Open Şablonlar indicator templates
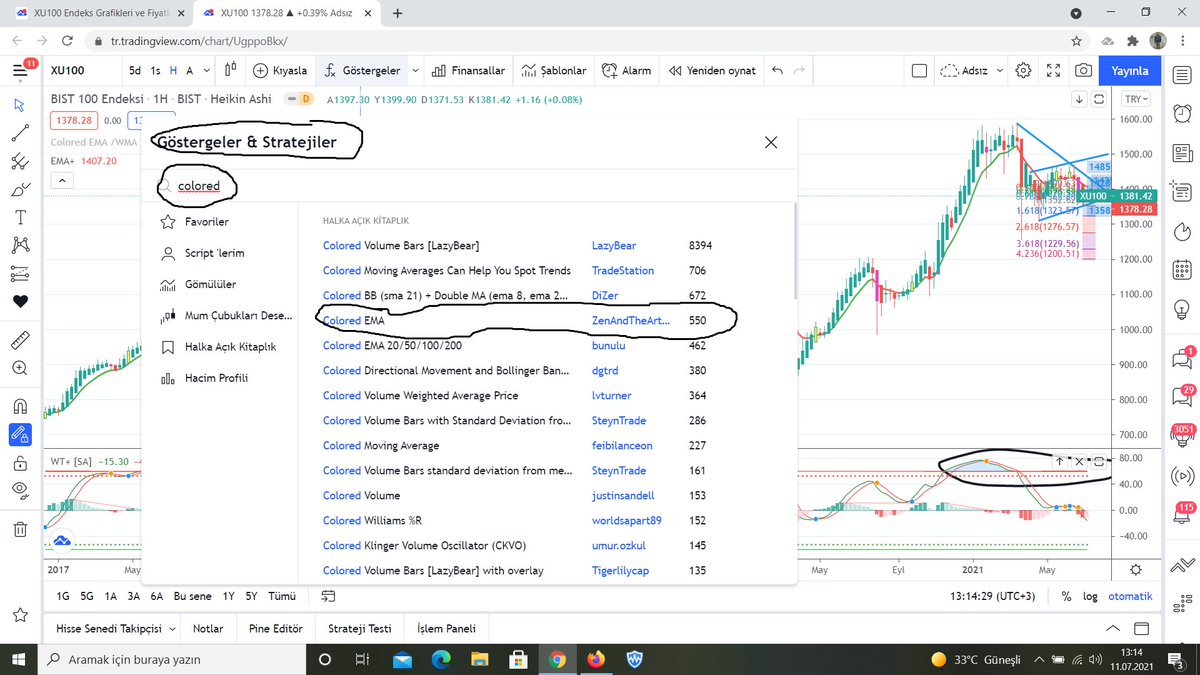1200x675 pixels. [x=554, y=71]
